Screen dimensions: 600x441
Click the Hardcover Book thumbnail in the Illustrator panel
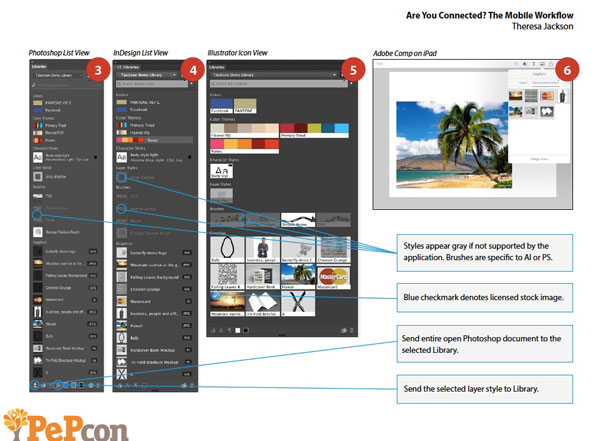pos(262,276)
